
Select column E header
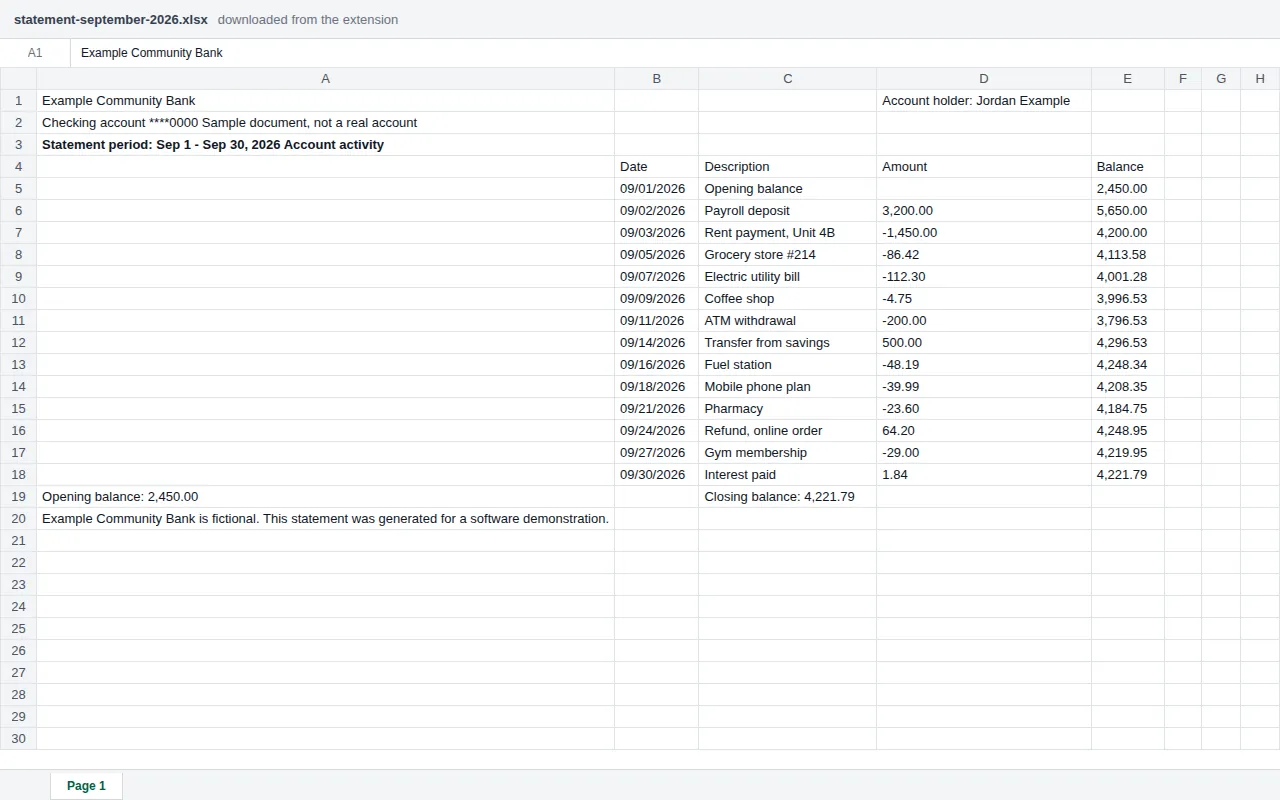(x=1128, y=79)
